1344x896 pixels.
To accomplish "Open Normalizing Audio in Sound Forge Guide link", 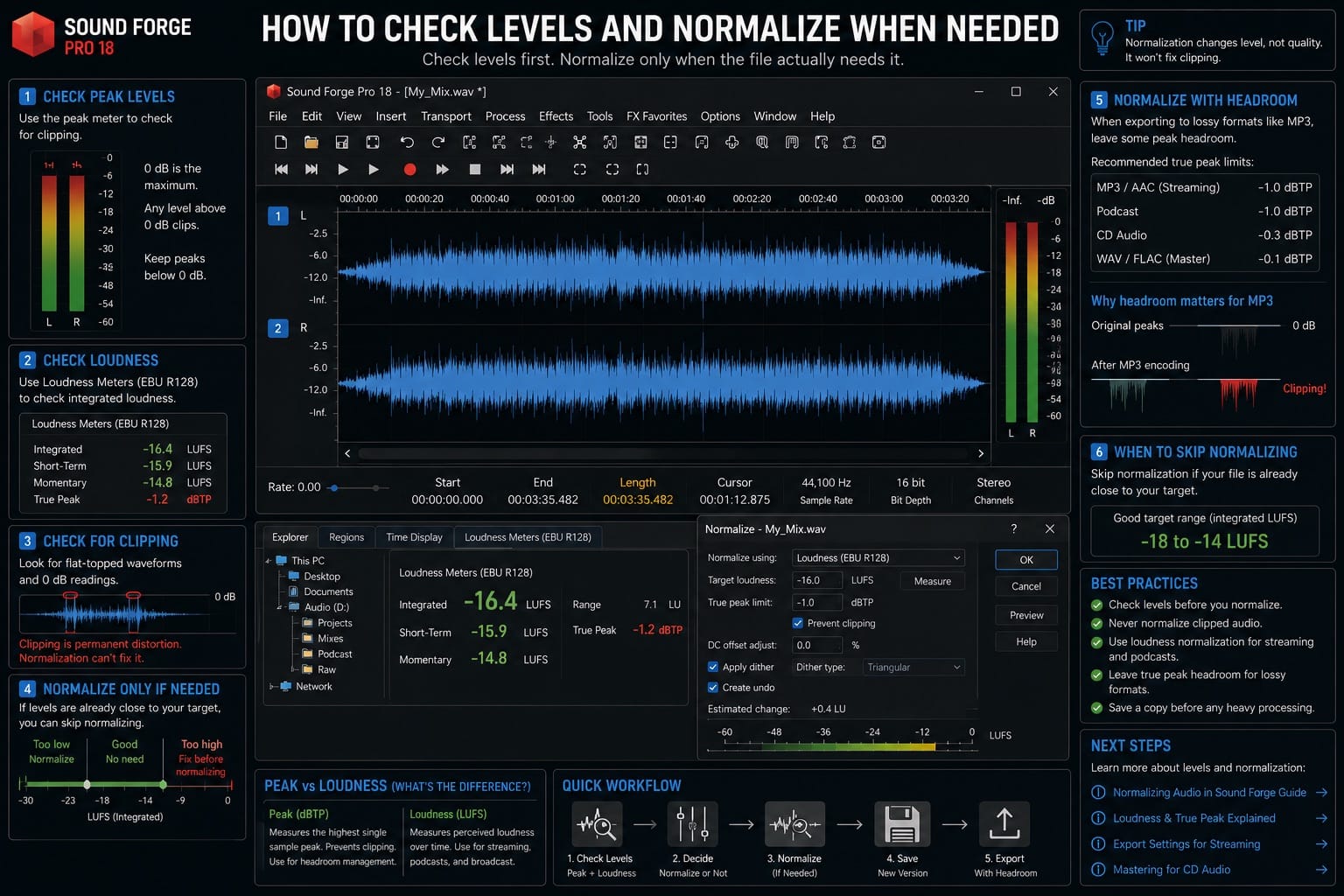I will click(x=1209, y=793).
